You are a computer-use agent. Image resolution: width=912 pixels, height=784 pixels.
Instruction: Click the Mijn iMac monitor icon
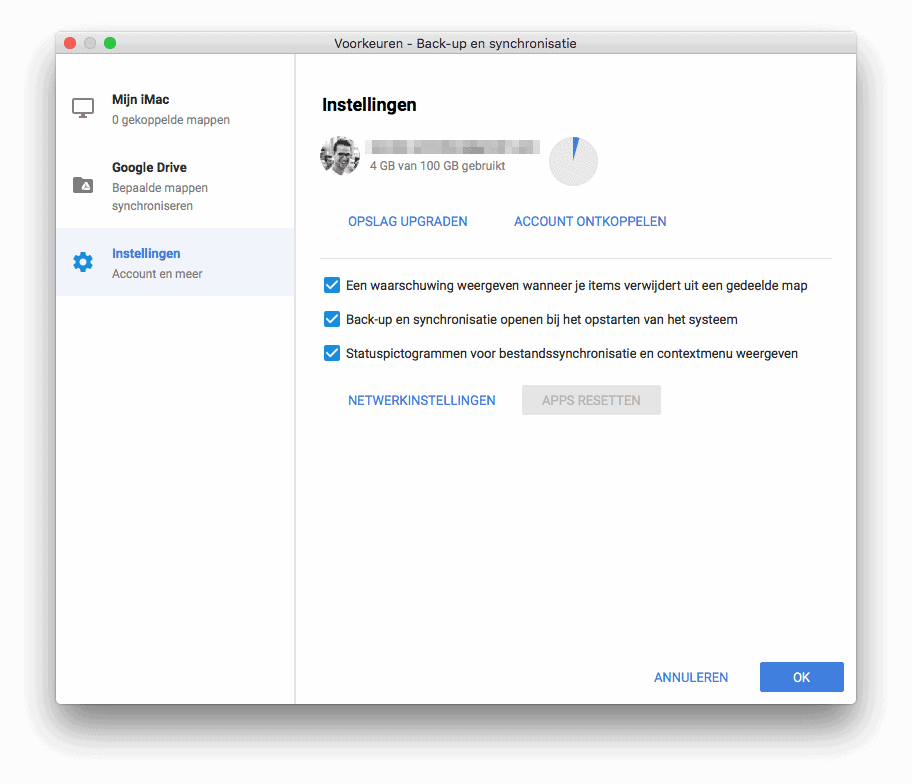coord(83,108)
